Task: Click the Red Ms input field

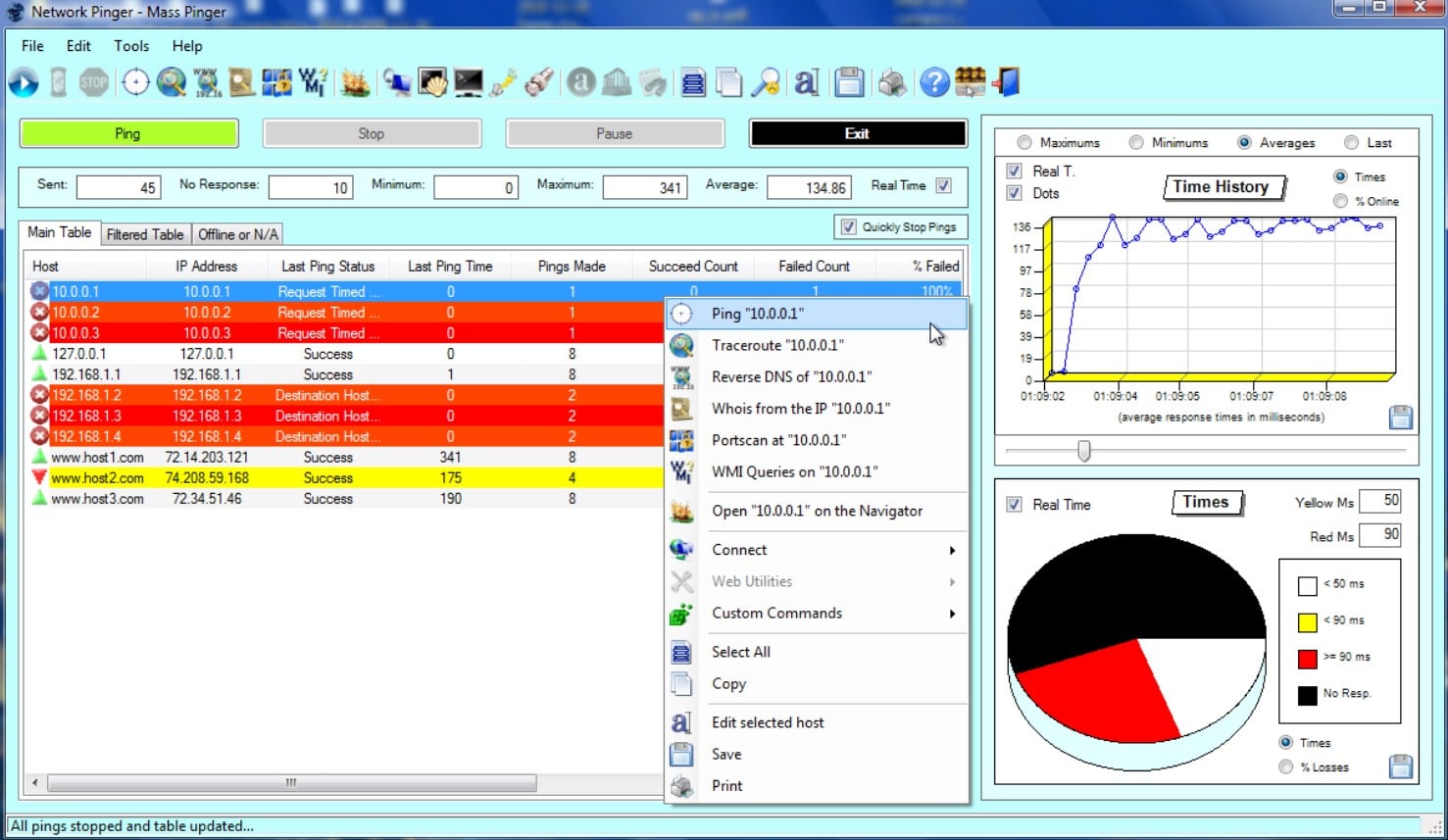Action: [1380, 534]
